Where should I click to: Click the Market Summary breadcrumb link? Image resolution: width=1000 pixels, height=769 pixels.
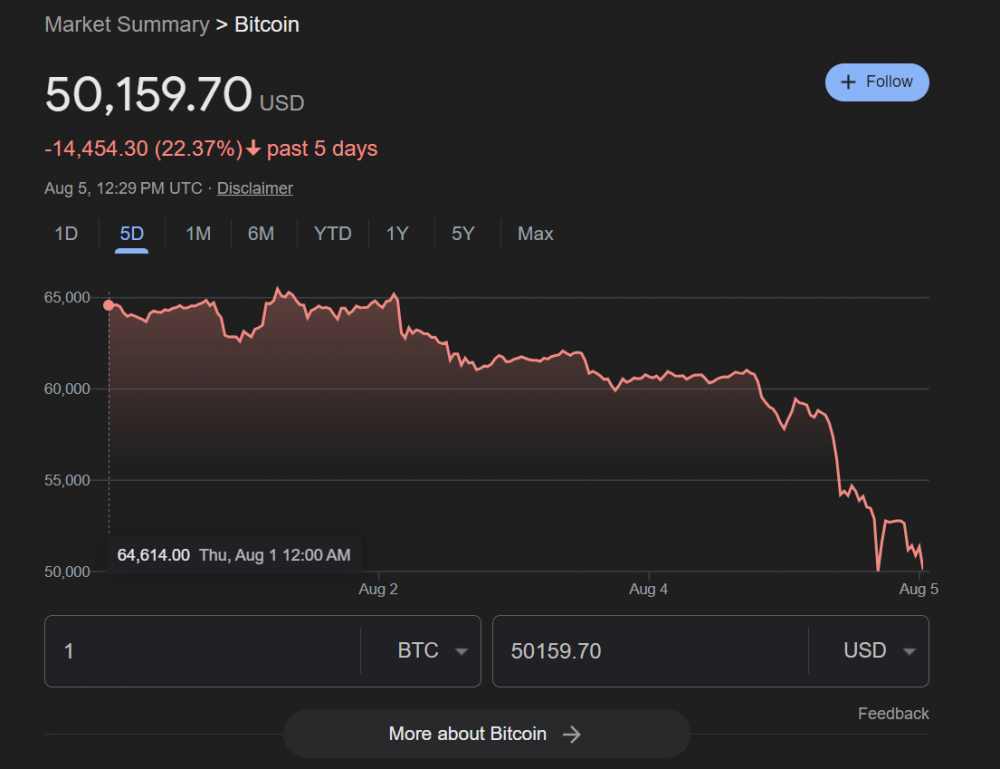(x=127, y=24)
